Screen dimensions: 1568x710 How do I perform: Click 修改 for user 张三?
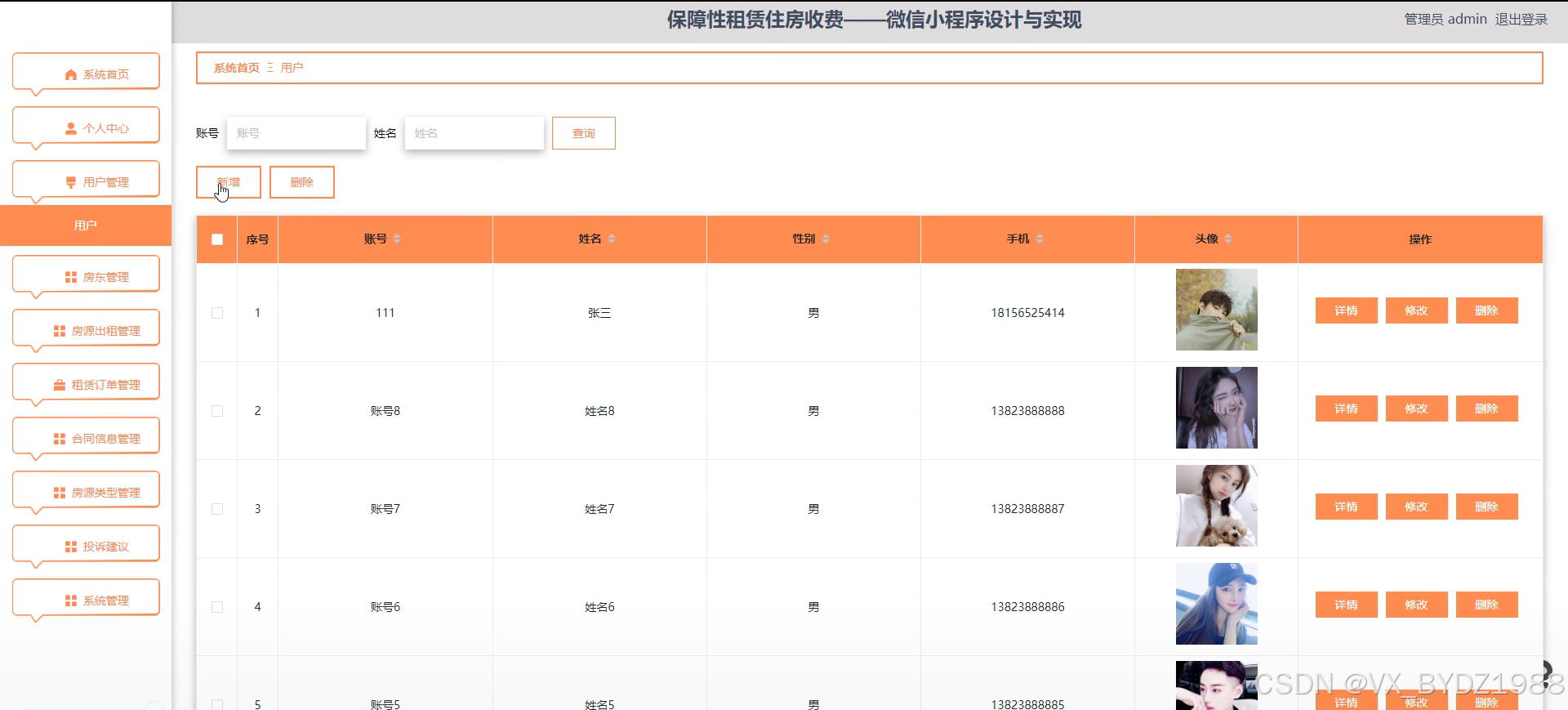pos(1417,310)
